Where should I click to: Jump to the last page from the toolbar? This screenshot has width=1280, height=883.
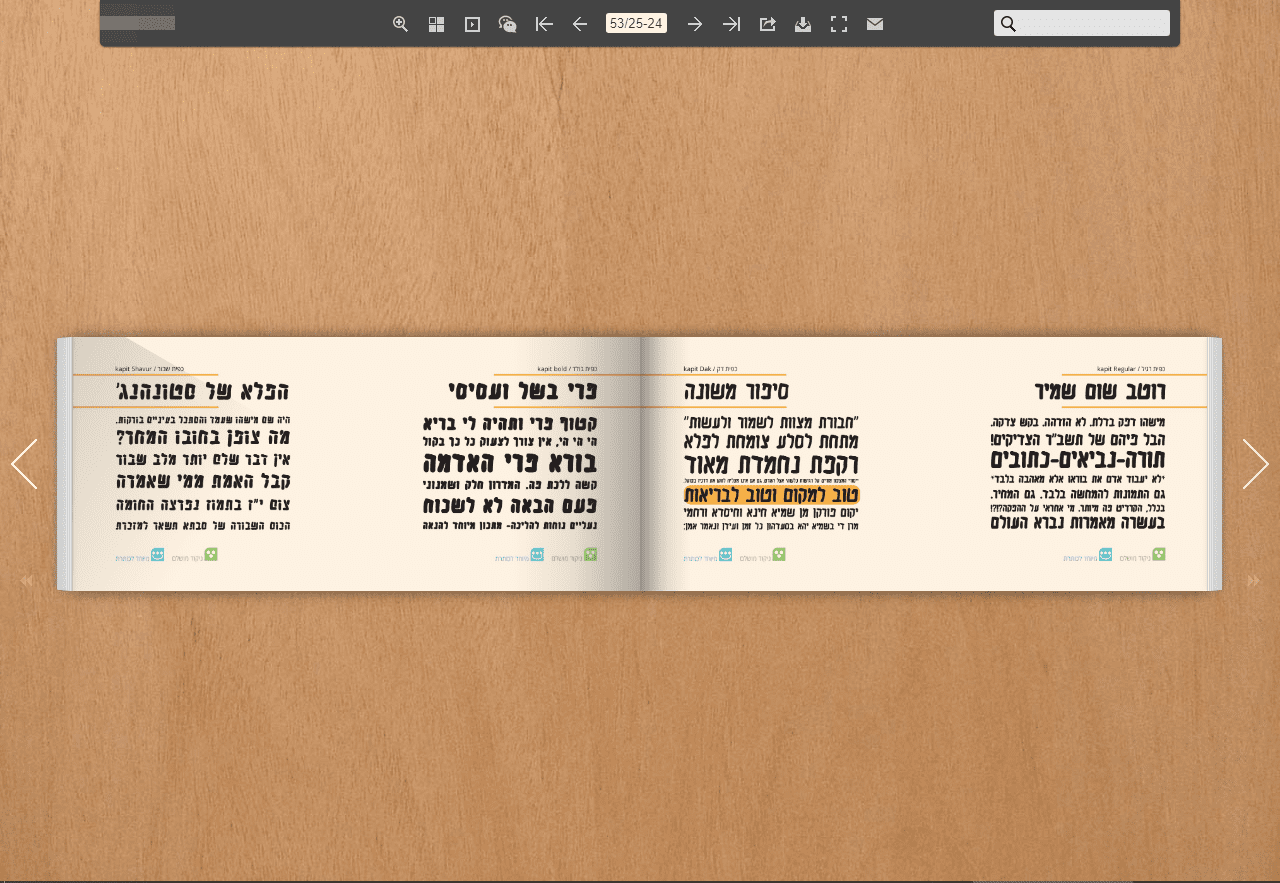coord(731,24)
